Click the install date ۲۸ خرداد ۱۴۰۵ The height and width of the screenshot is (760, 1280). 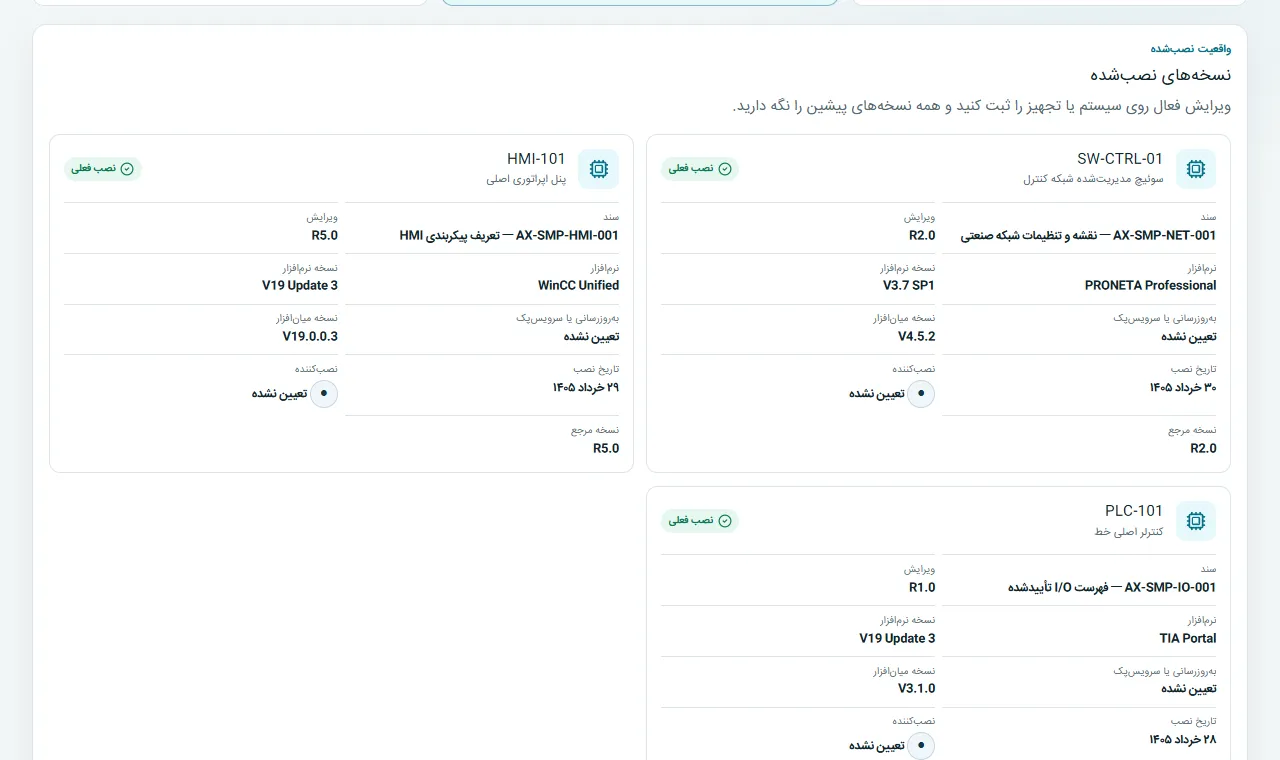(1183, 739)
